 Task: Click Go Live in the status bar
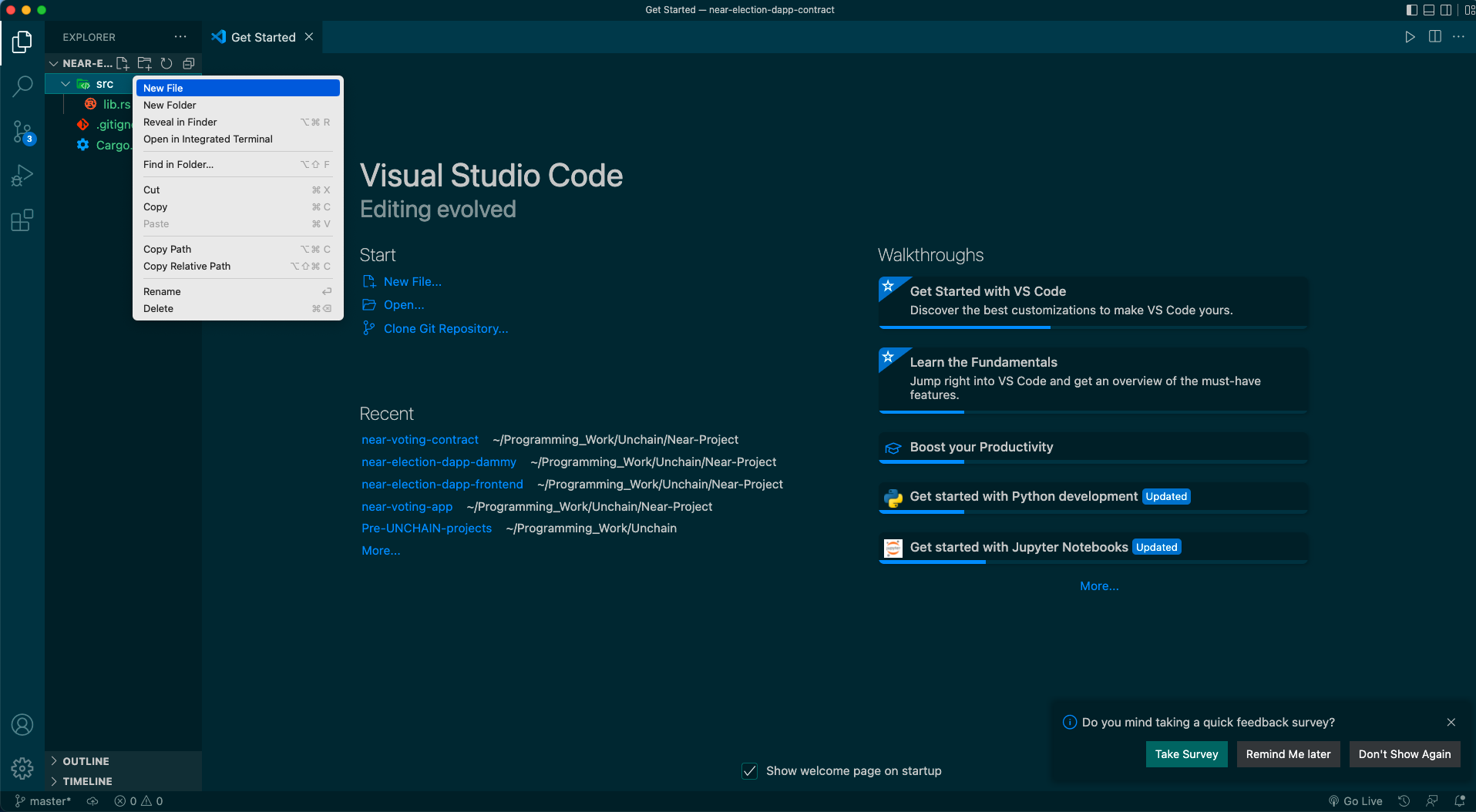[x=1355, y=801]
